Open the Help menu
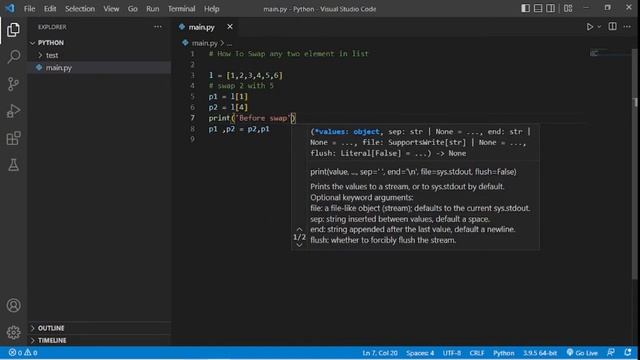The height and width of the screenshot is (360, 640). point(211,9)
